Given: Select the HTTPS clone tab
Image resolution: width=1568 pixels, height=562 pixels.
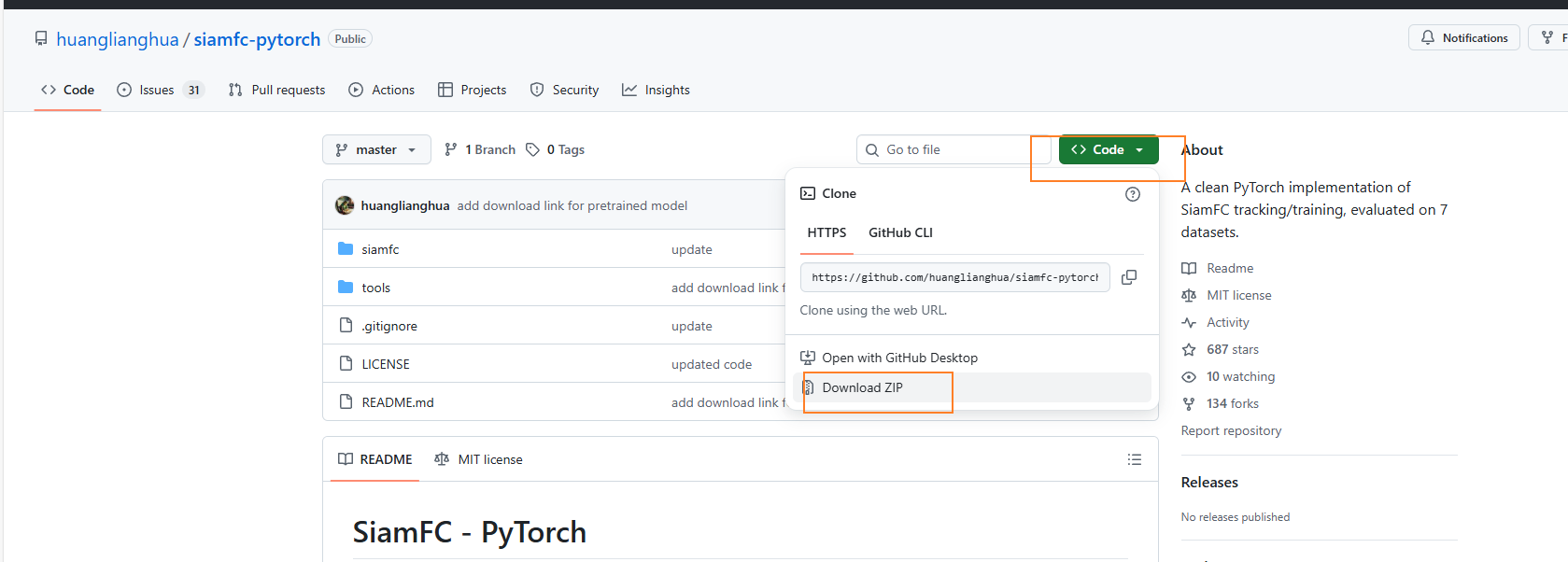Looking at the screenshot, I should point(826,232).
